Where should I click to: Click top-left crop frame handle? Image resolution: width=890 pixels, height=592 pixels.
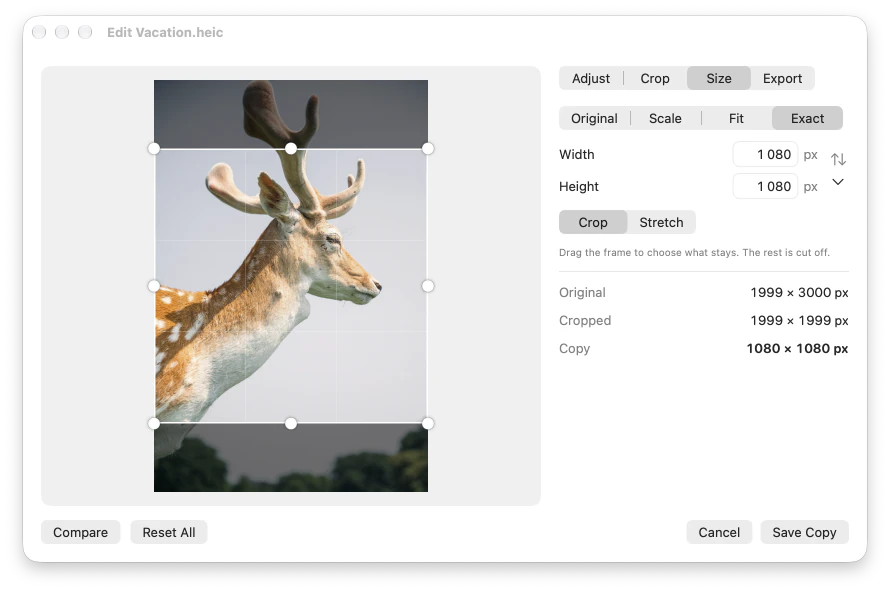[154, 148]
